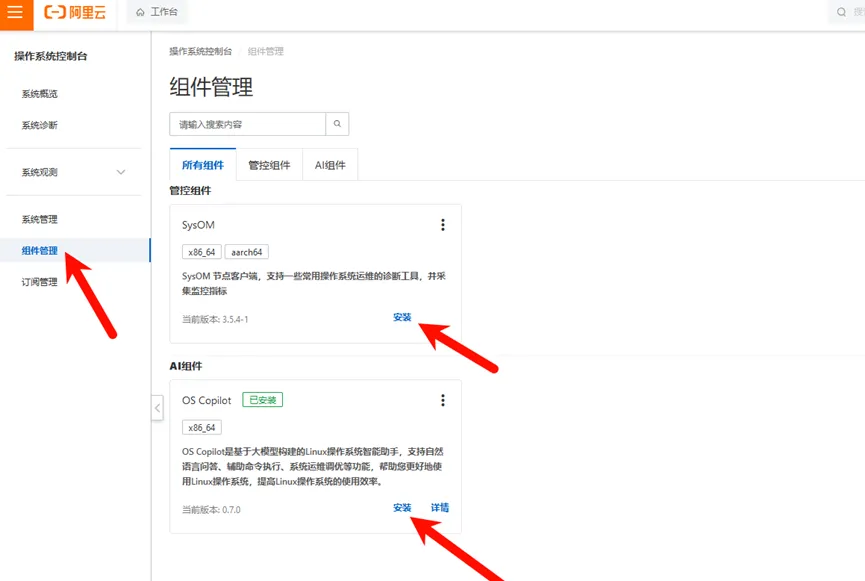Open OS Copilot card more-options menu
Screen dimensions: 865x581
tap(442, 400)
